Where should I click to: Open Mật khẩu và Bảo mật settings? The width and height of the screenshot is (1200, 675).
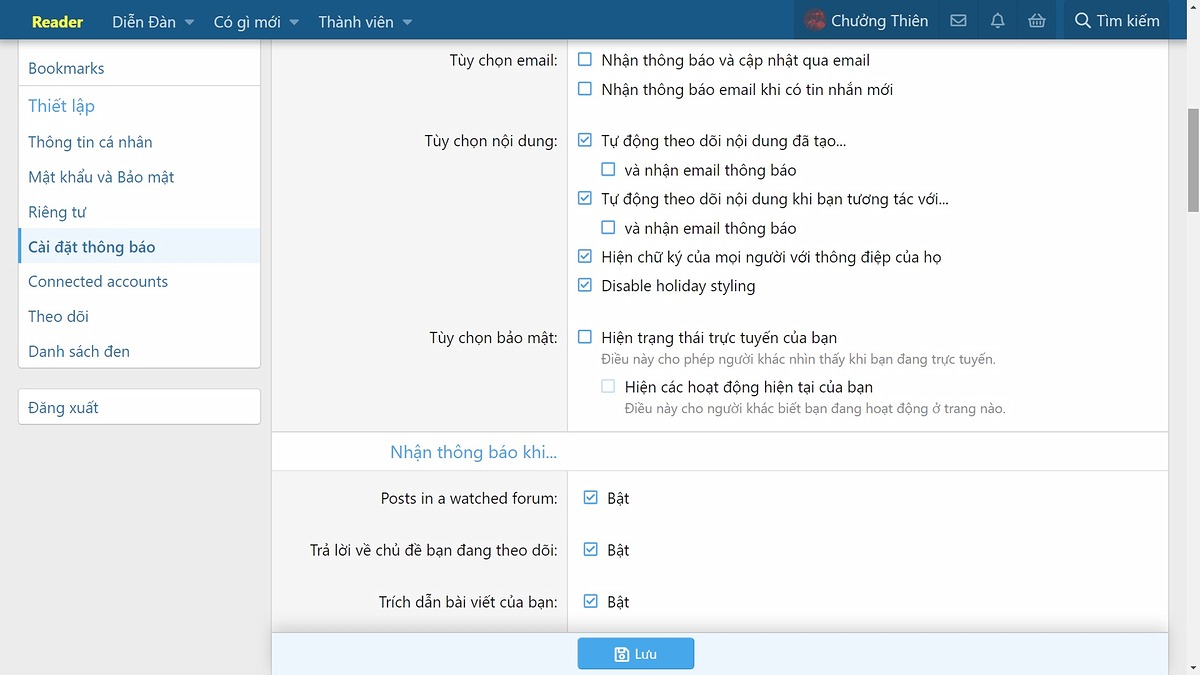click(101, 177)
